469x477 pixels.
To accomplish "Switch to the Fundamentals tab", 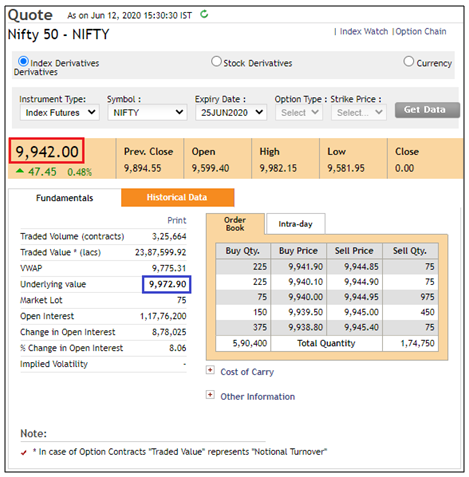I will click(65, 198).
